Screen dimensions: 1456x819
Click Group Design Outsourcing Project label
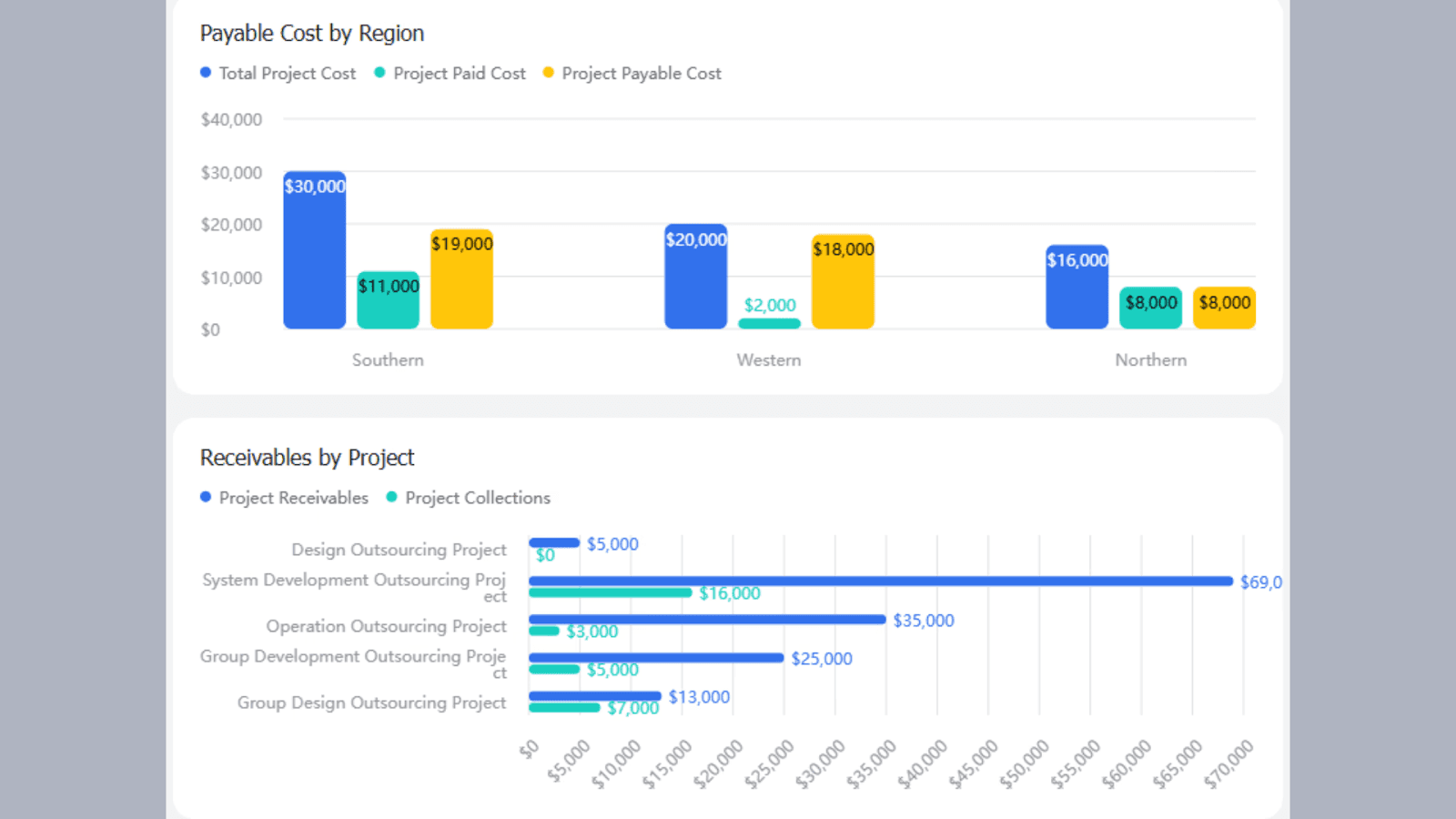click(x=371, y=703)
